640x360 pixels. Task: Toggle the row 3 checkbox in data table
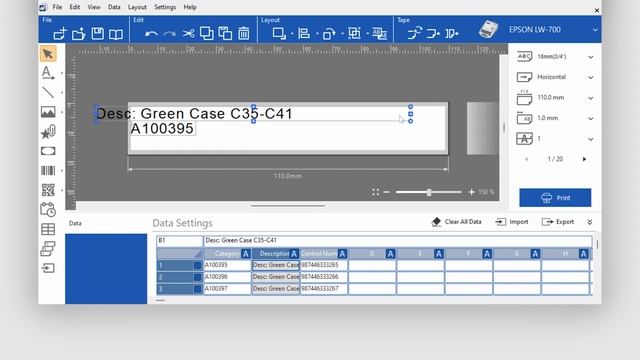198,289
